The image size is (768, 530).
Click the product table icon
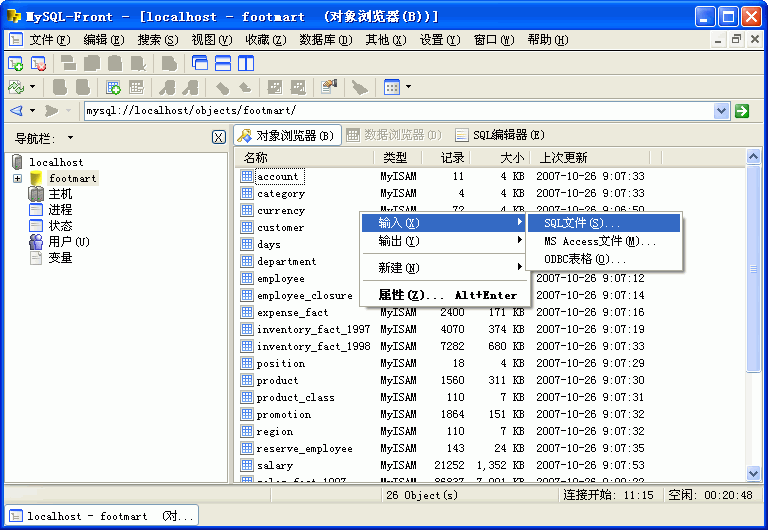pyautogui.click(x=247, y=380)
